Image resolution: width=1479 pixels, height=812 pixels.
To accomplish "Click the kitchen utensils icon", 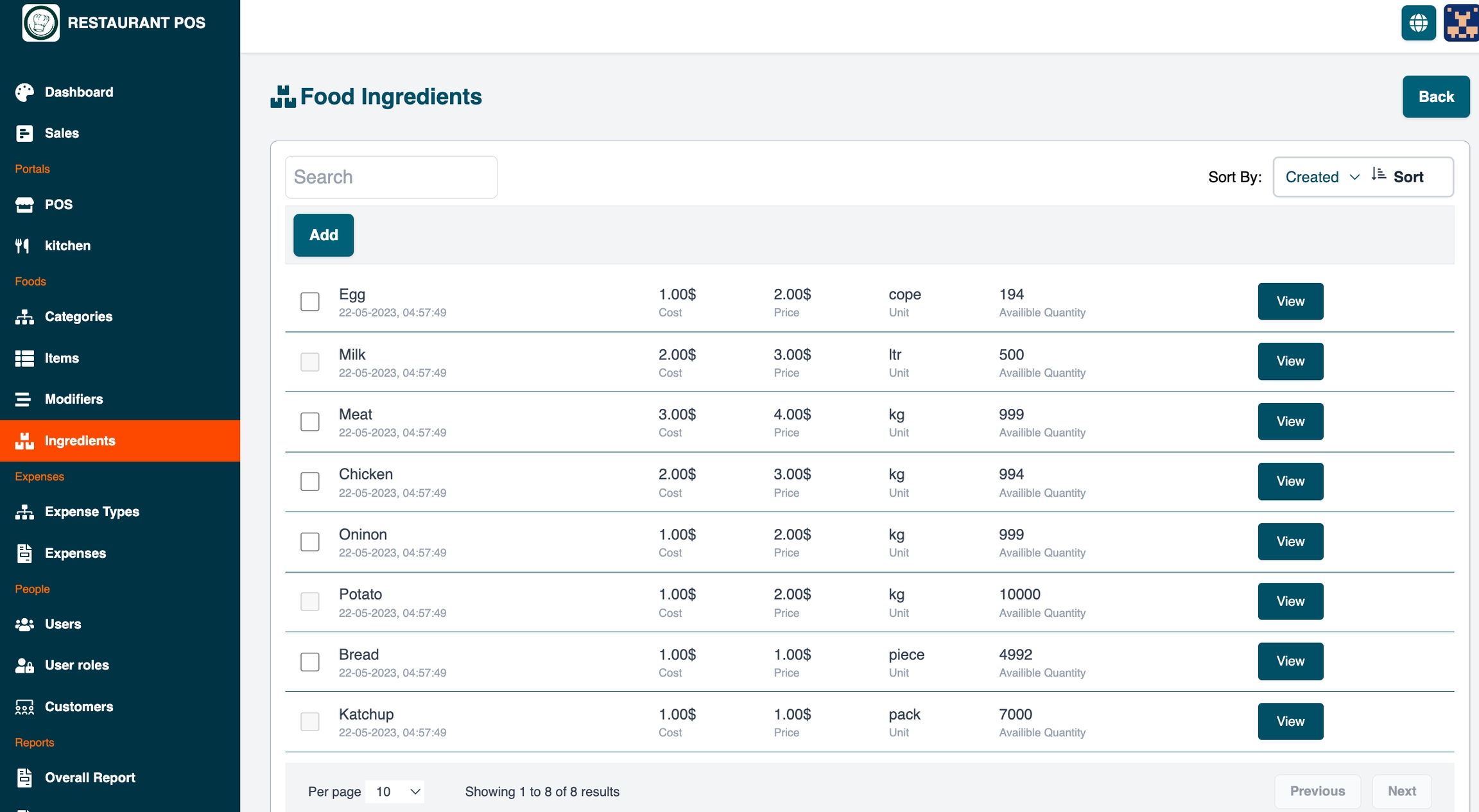I will [23, 246].
